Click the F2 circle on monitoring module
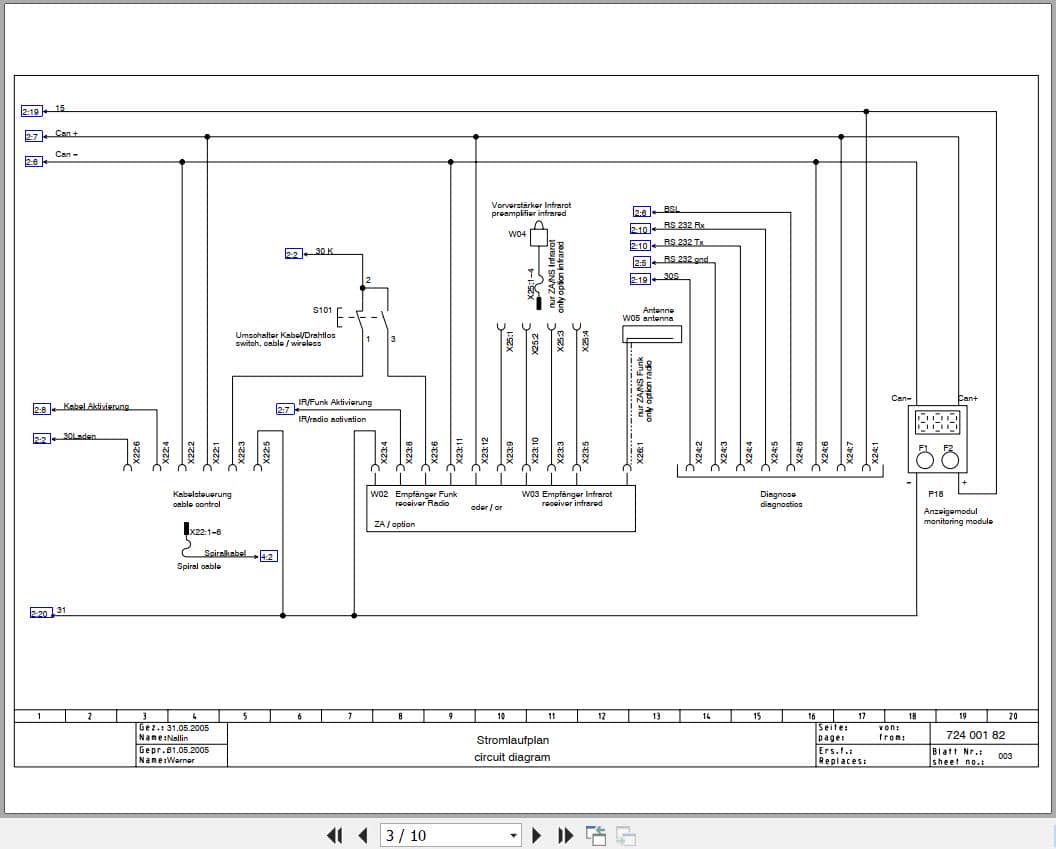 [950, 461]
